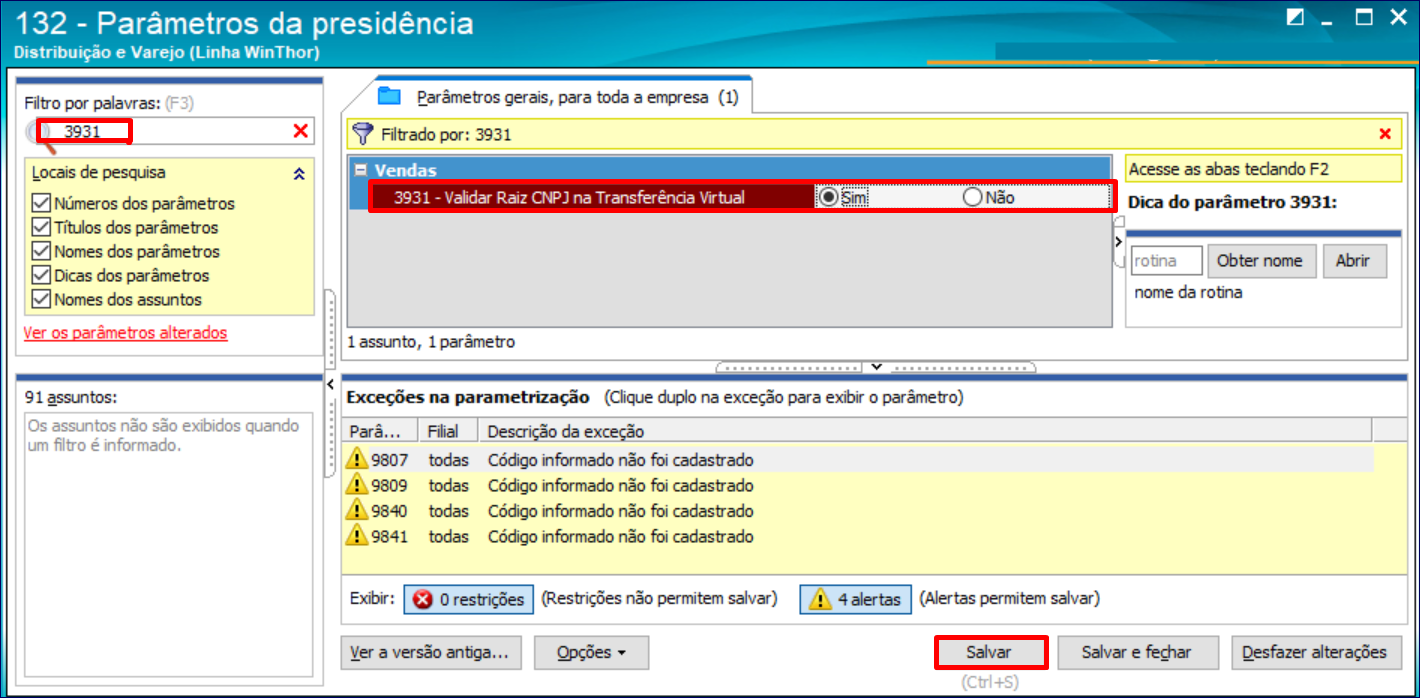Sort by the Filial column header
The height and width of the screenshot is (698, 1420).
point(447,431)
